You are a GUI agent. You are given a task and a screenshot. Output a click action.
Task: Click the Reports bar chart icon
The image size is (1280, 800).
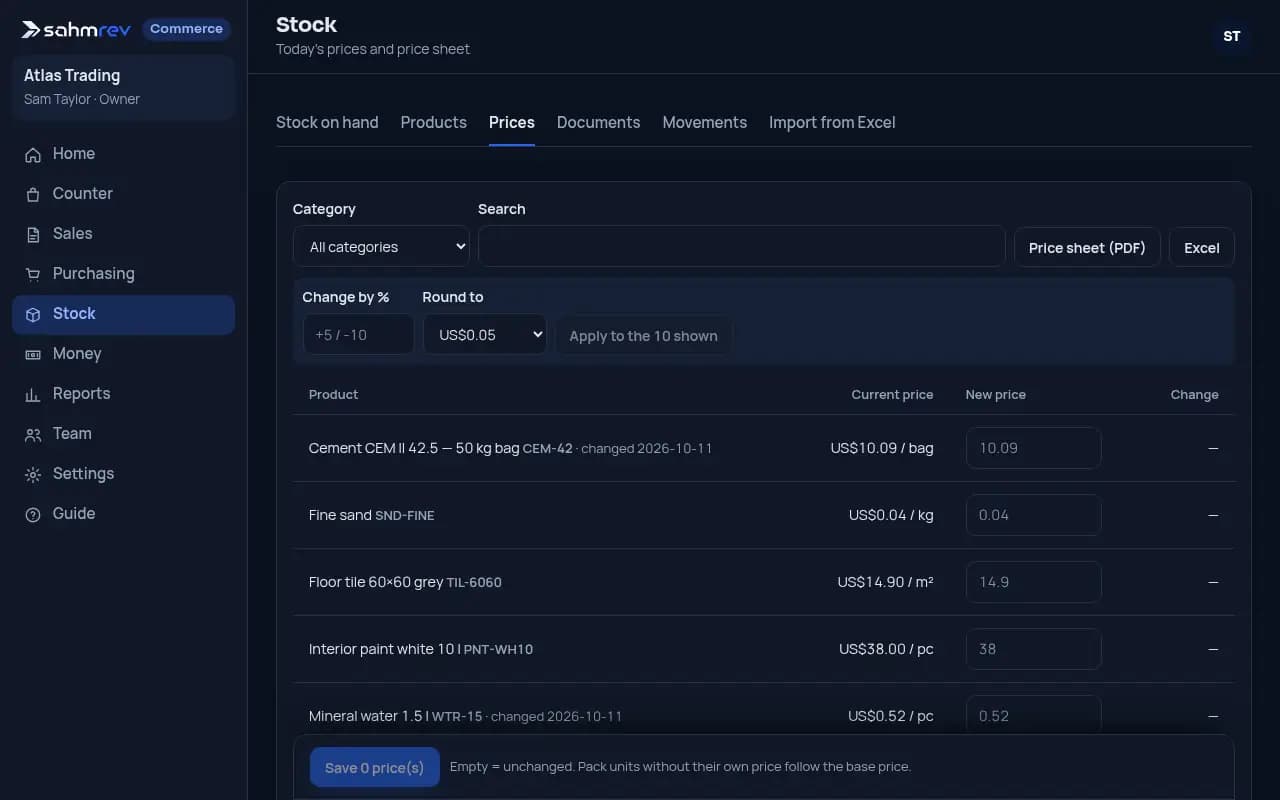[x=33, y=394]
